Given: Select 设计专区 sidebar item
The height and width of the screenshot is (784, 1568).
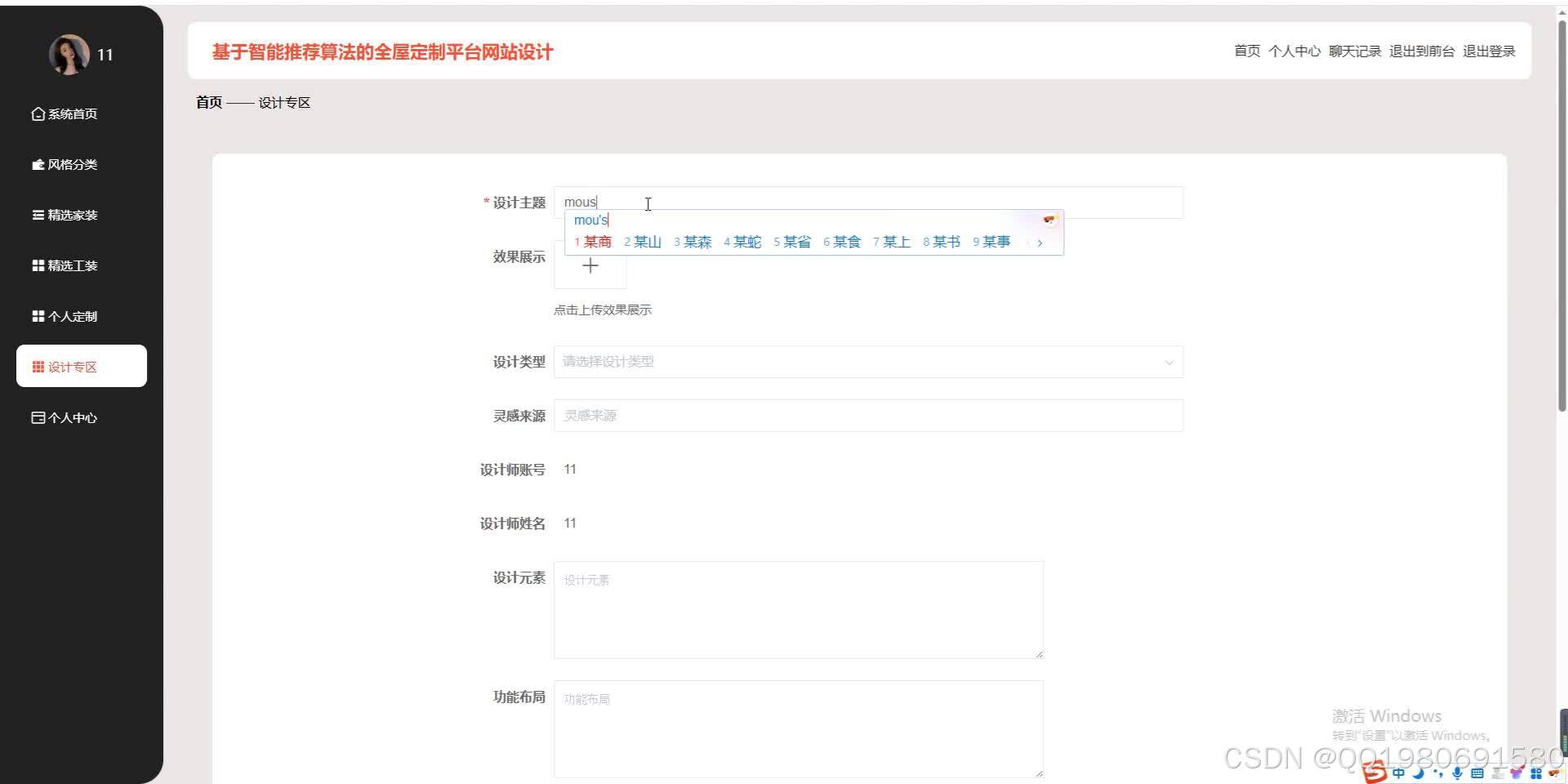Looking at the screenshot, I should coord(82,366).
